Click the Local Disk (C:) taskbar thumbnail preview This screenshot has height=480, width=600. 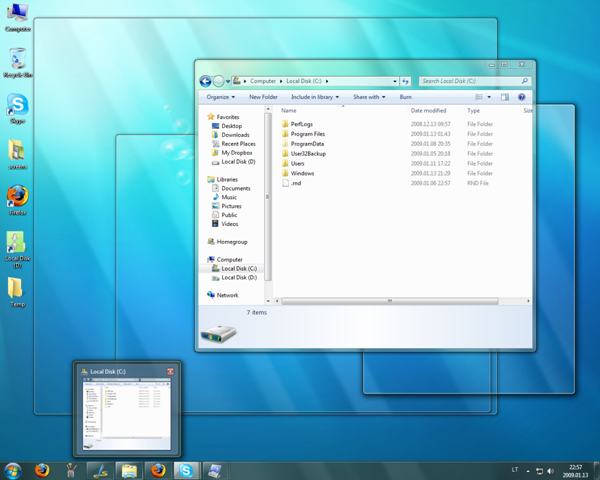pos(127,414)
